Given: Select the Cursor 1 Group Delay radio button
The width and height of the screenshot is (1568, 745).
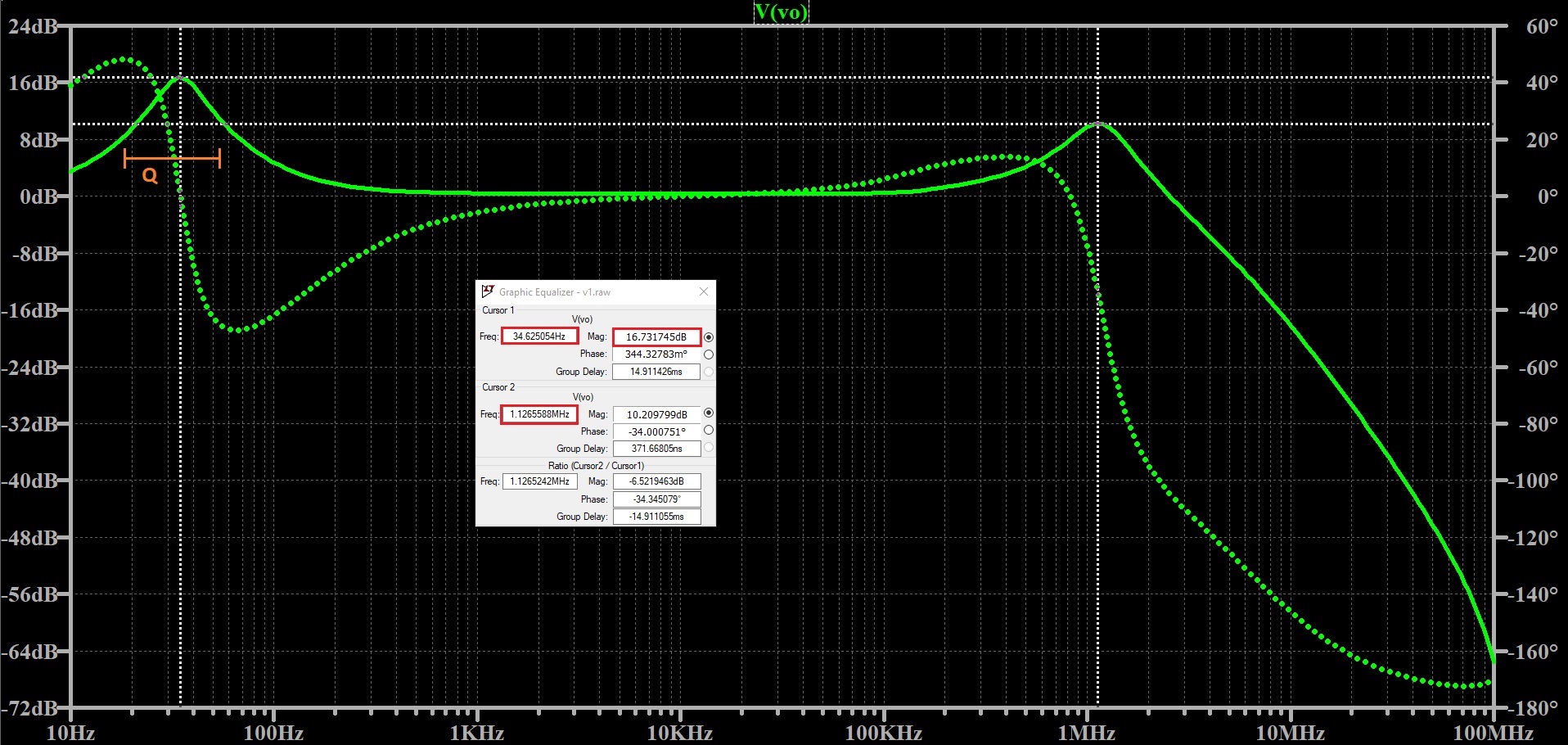Looking at the screenshot, I should coord(709,372).
